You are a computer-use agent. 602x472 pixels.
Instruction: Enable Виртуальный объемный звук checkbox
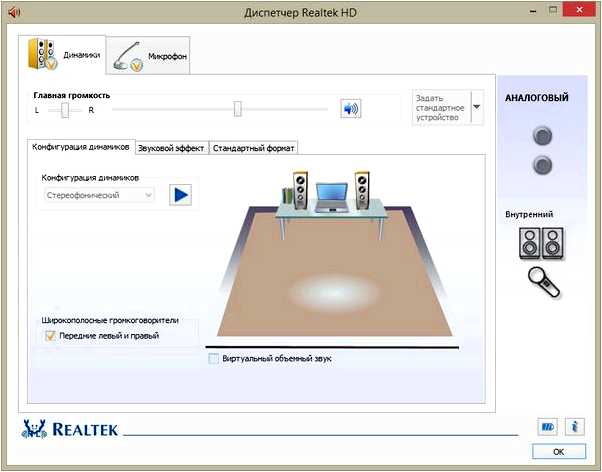click(213, 358)
